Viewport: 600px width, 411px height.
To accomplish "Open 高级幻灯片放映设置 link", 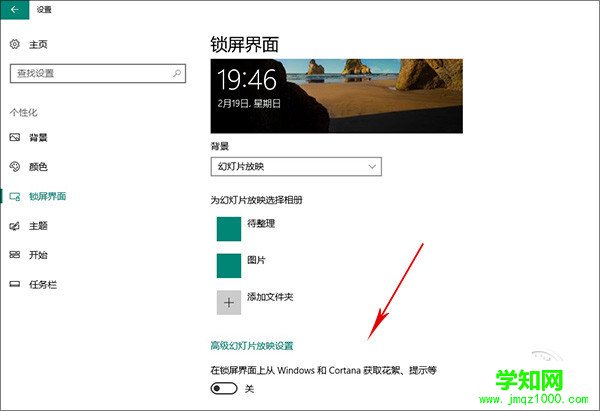I will point(252,346).
